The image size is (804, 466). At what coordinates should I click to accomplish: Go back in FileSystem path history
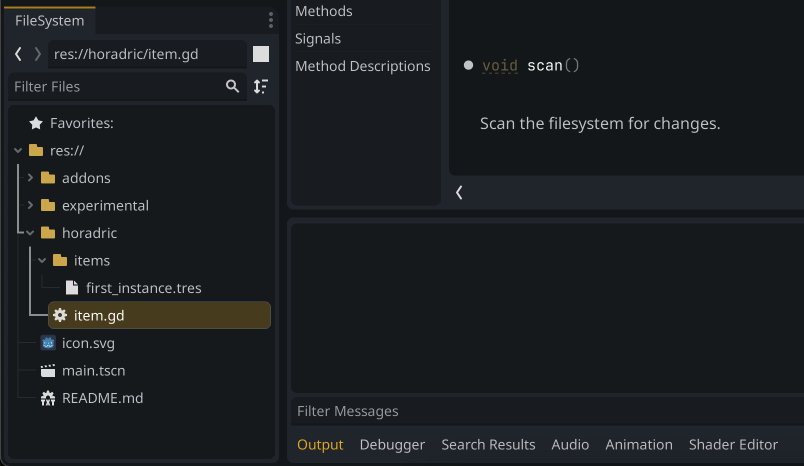18,54
